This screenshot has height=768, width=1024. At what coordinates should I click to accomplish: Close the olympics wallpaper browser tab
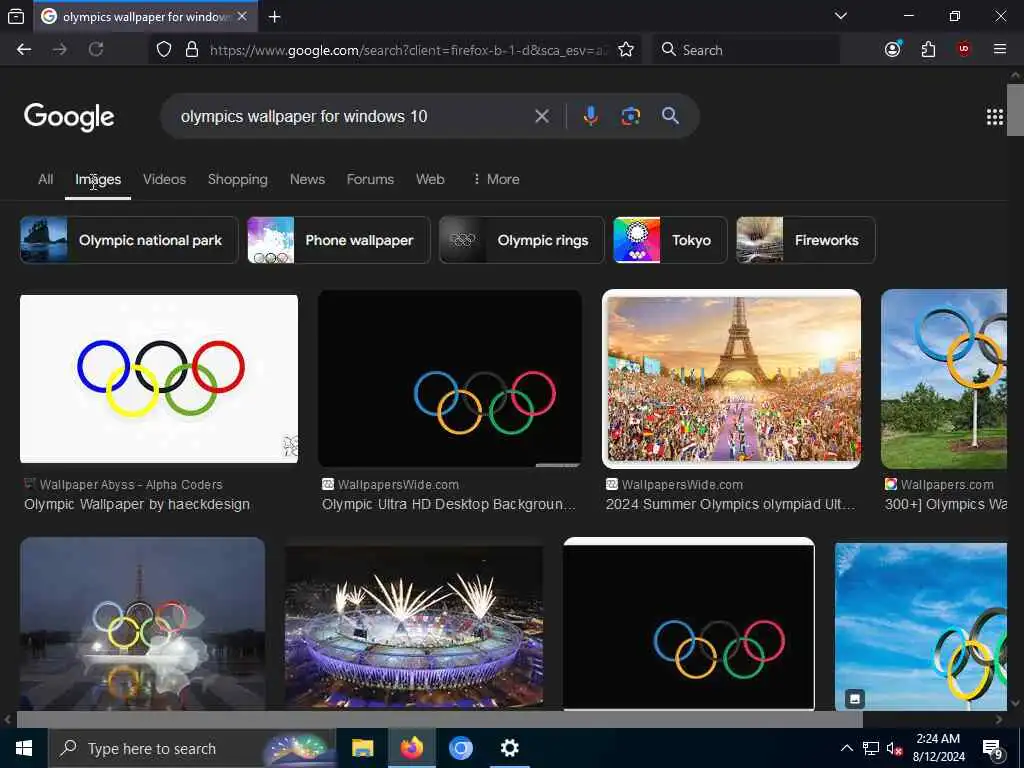pos(242,16)
